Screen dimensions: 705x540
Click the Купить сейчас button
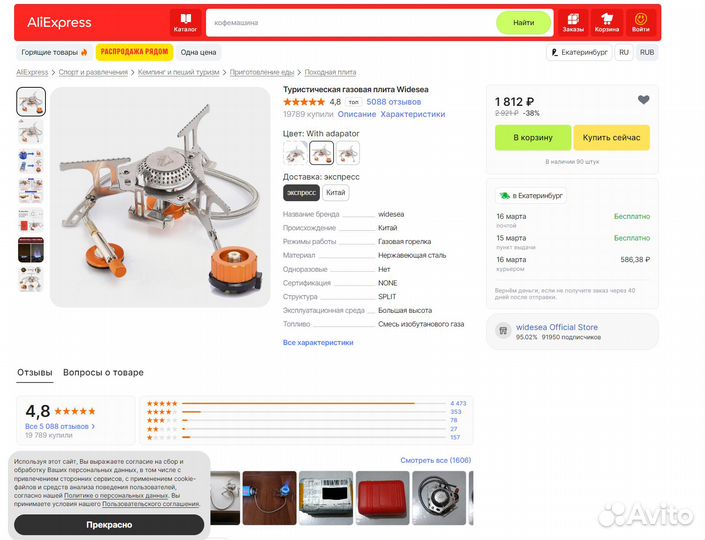(611, 138)
